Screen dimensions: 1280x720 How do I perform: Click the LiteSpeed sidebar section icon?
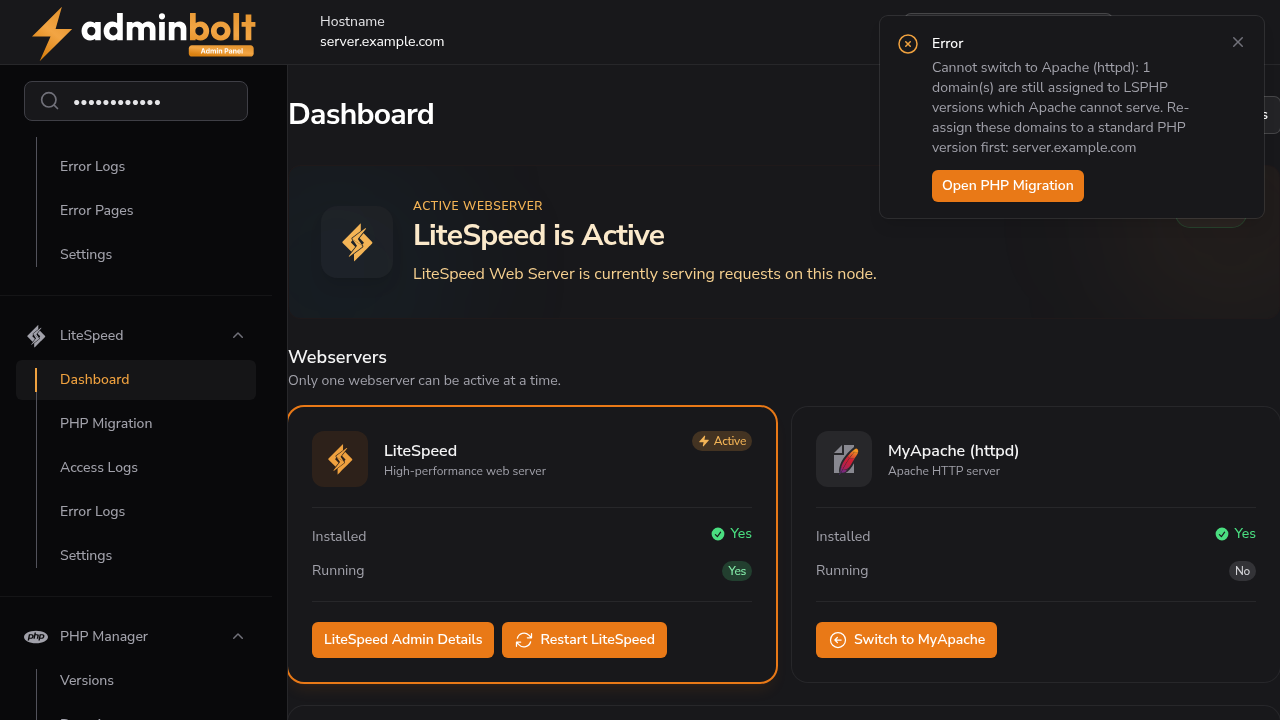[x=36, y=336]
